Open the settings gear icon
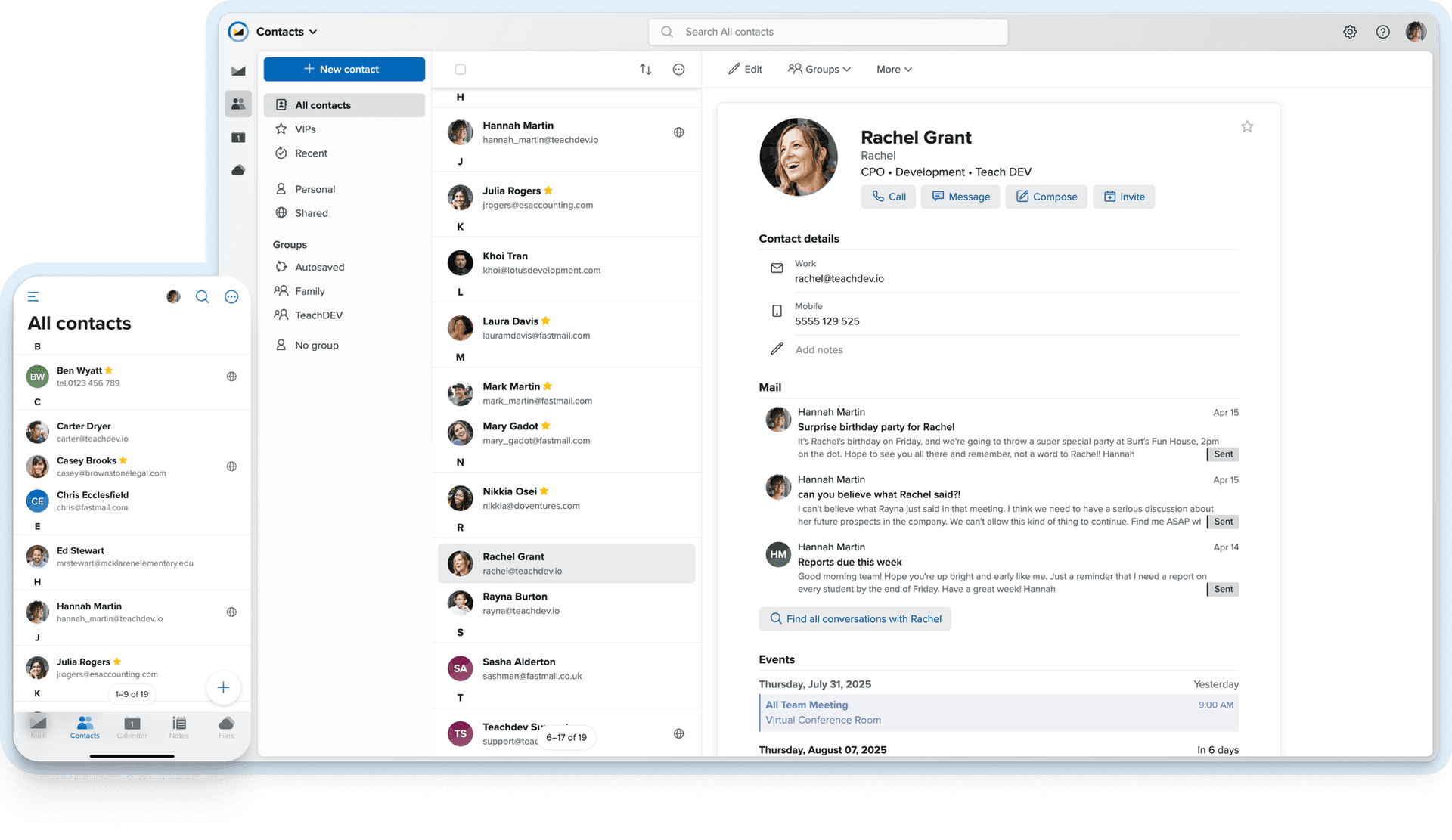The width and height of the screenshot is (1452, 840). 1350,32
